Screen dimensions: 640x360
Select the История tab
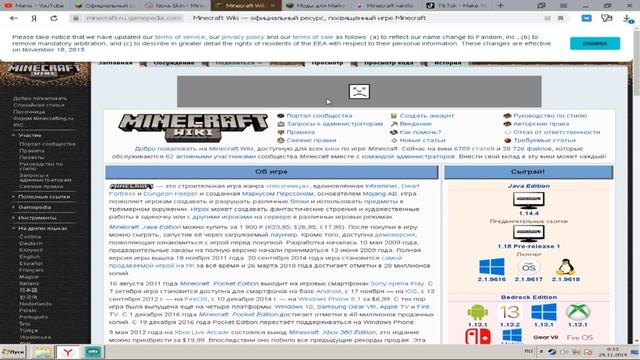coord(447,63)
